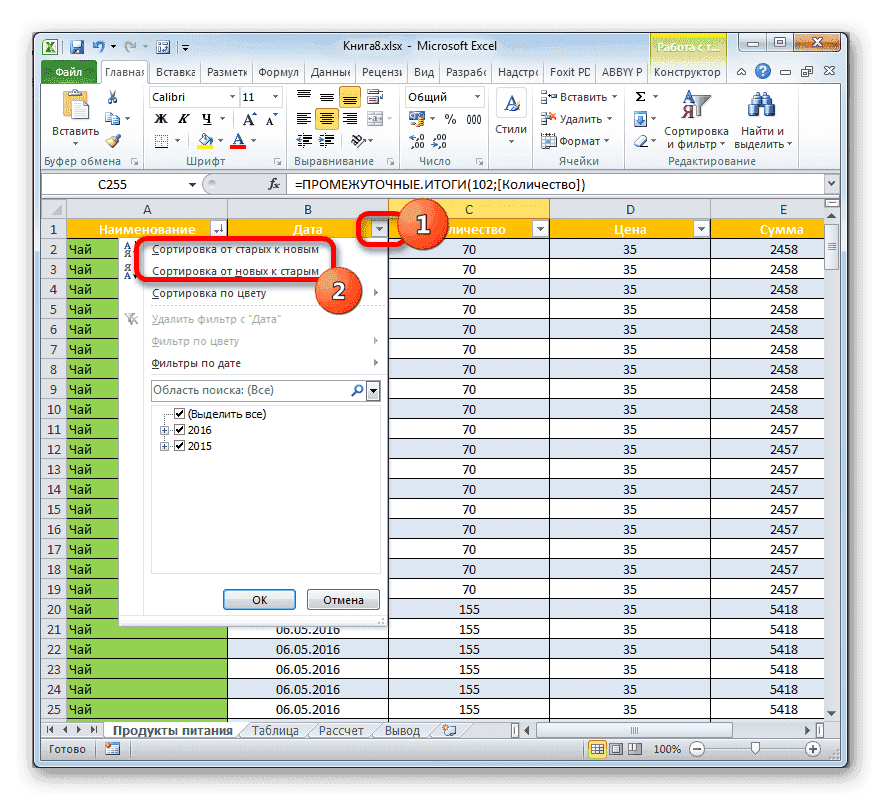Switch to the Конструктор ribbon tab
882x800 pixels.
point(689,72)
